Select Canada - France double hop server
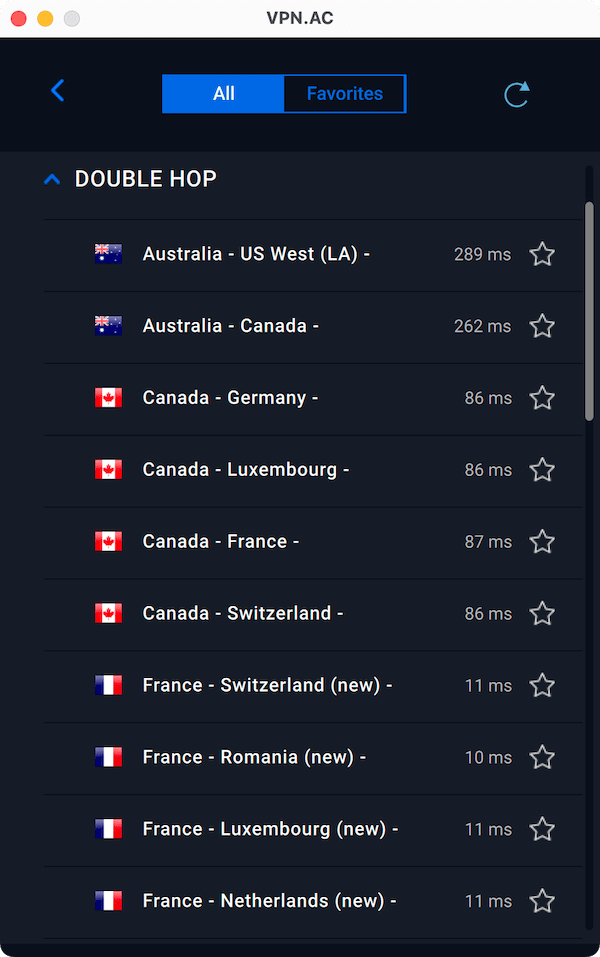The image size is (600, 957). pos(221,542)
